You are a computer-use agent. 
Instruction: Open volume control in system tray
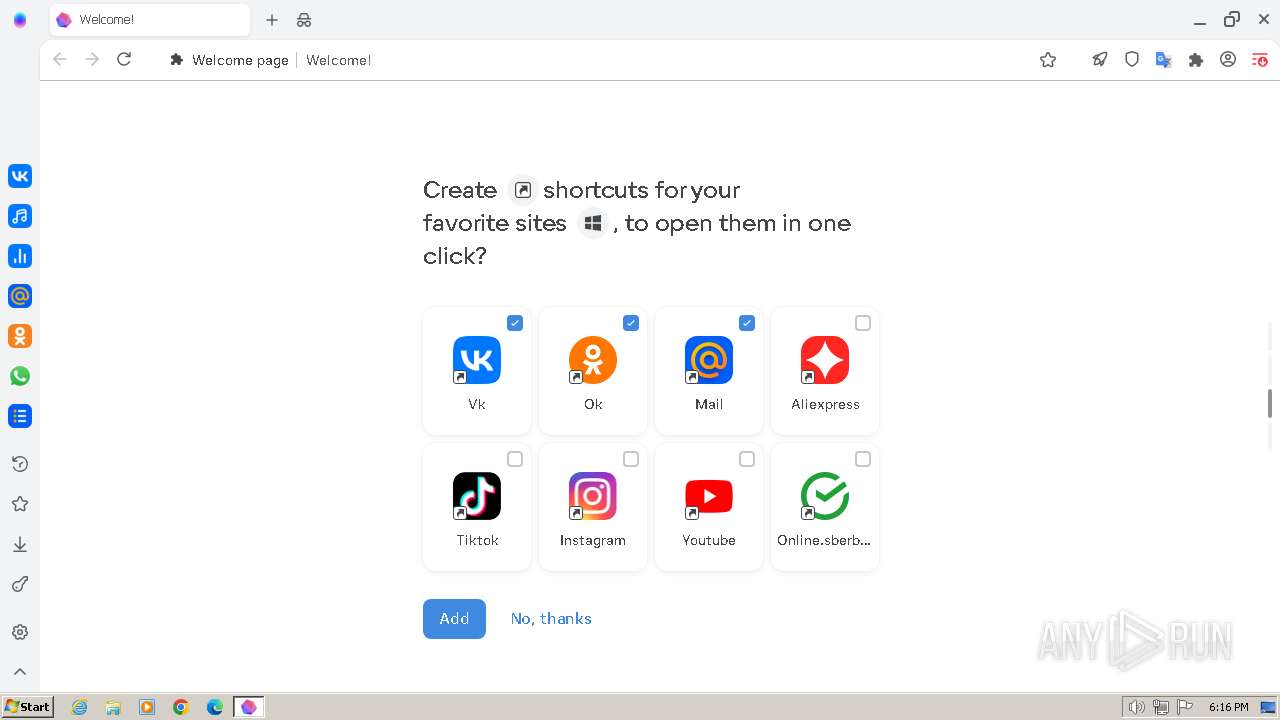click(x=1136, y=707)
